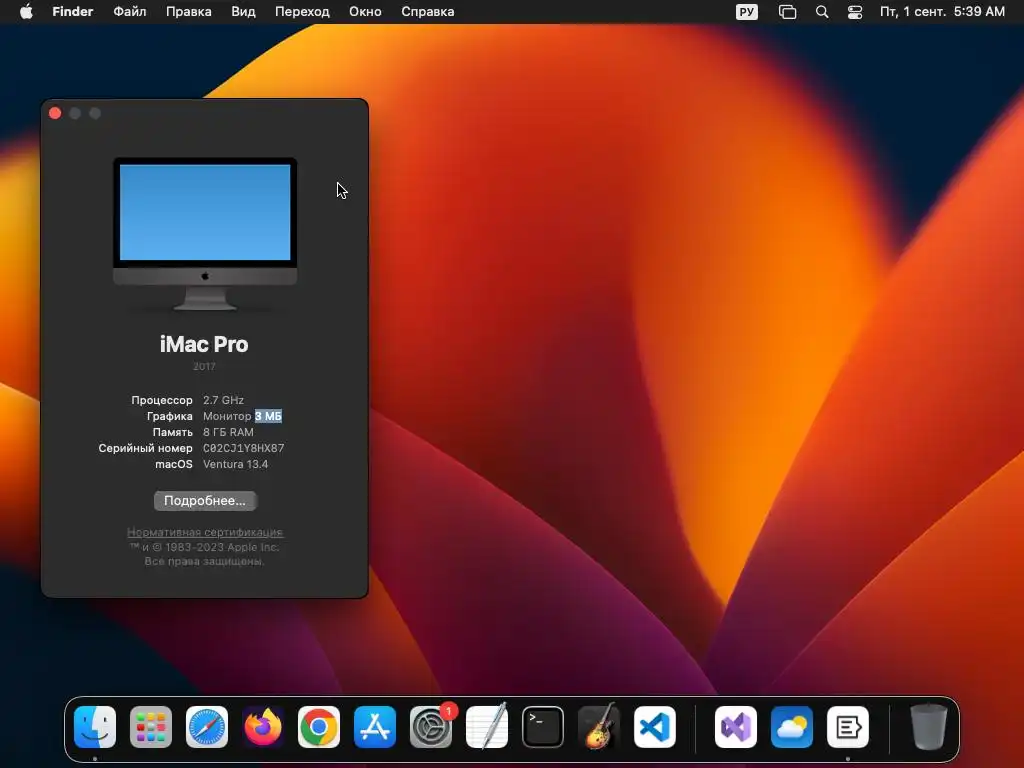Screen dimensions: 1024x768
Task: Open the Переход menu
Action: 302,12
